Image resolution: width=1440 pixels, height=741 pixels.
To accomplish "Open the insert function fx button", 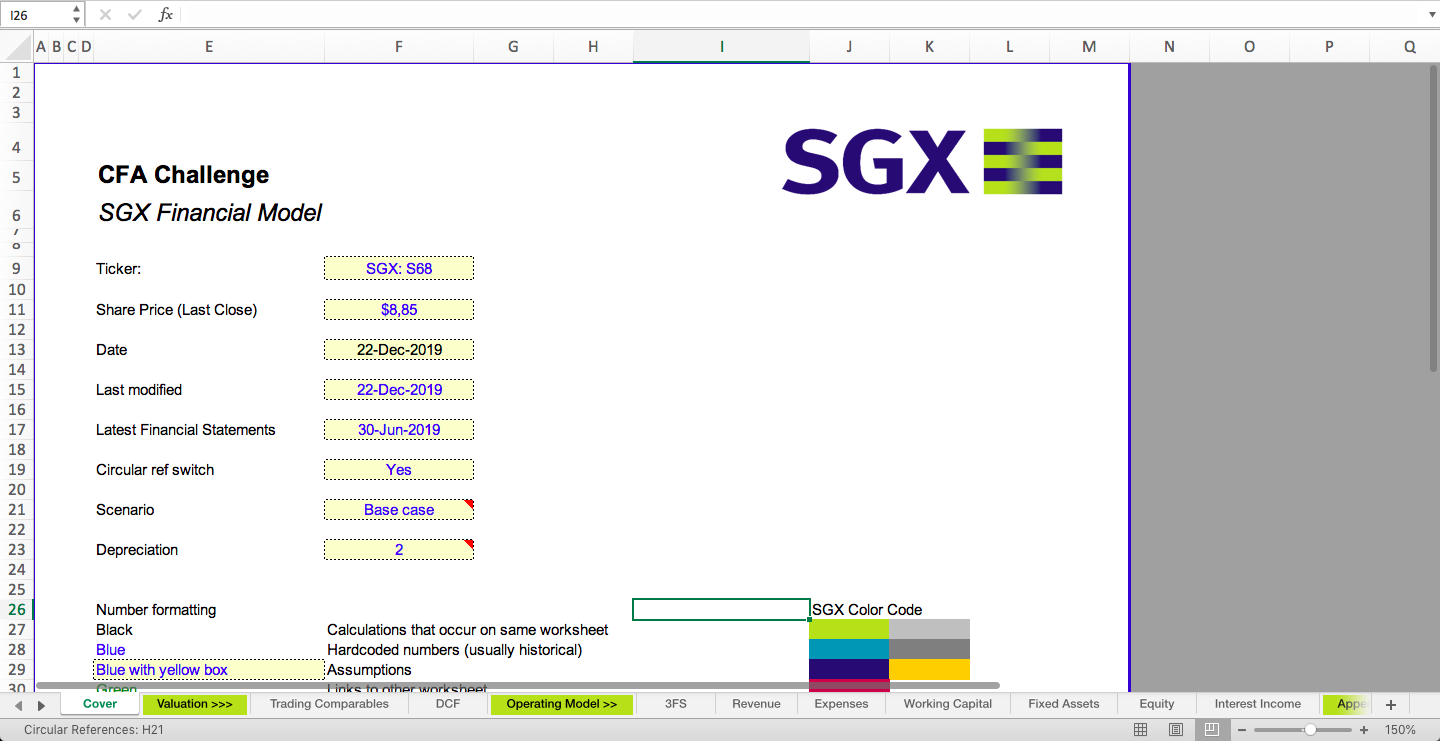I will tap(166, 15).
